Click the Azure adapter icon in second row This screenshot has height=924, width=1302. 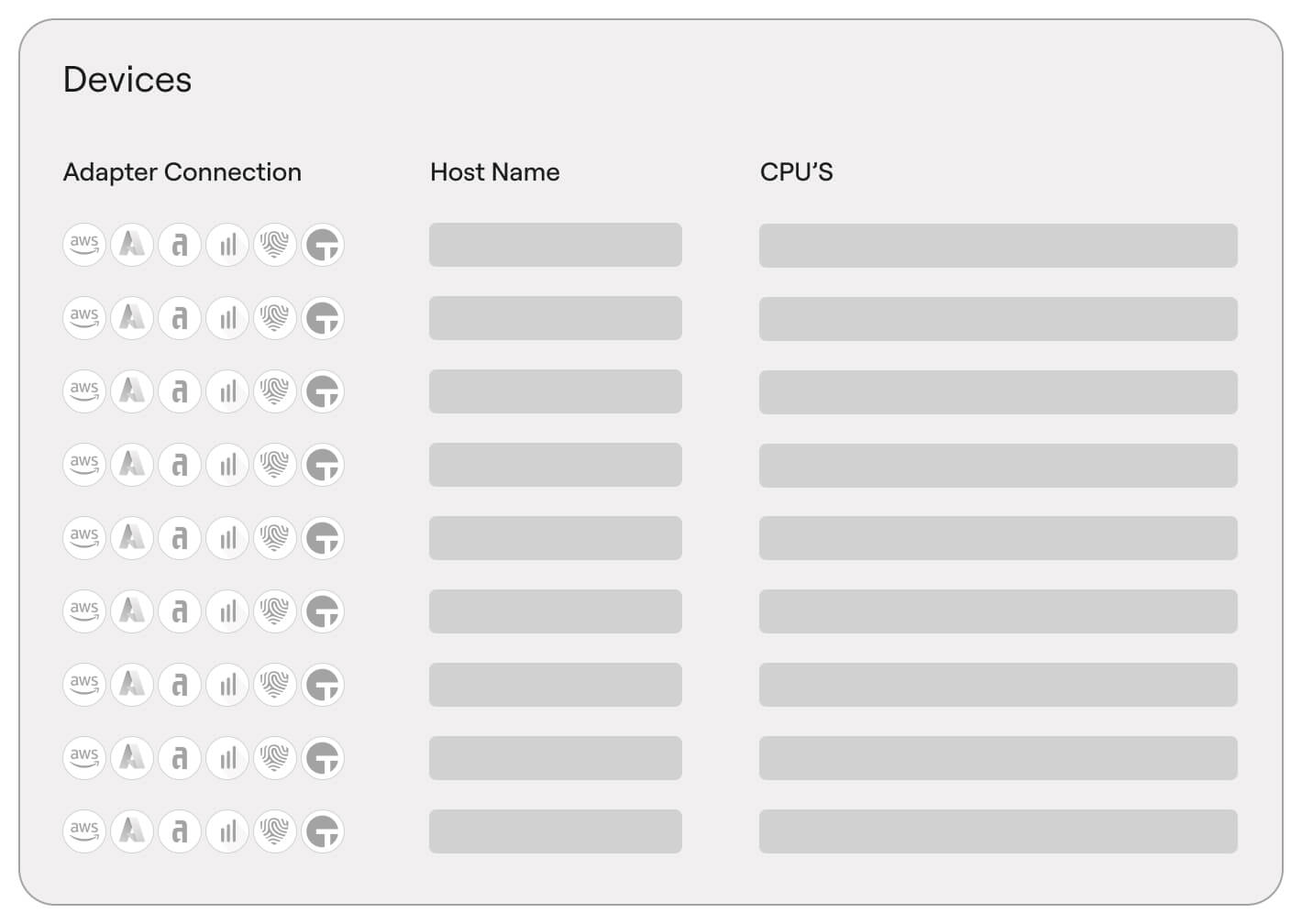point(132,318)
